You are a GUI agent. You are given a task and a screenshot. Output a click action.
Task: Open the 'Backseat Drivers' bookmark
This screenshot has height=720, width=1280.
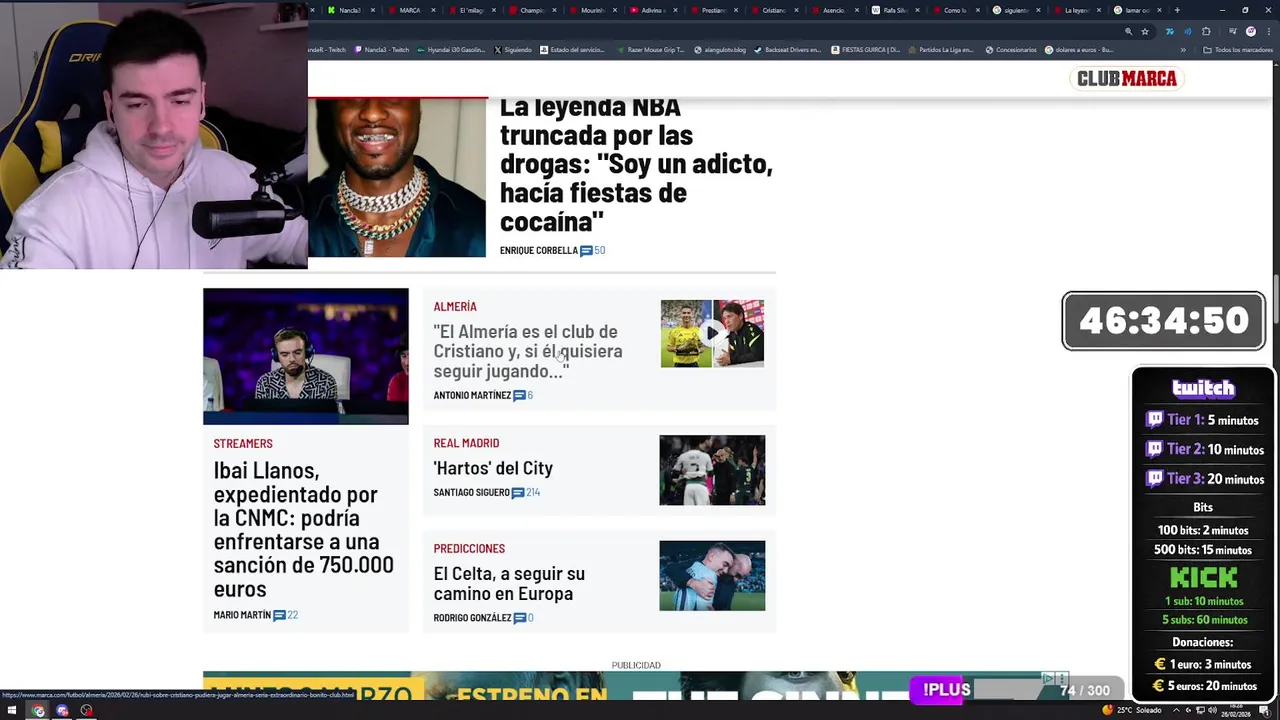[787, 50]
